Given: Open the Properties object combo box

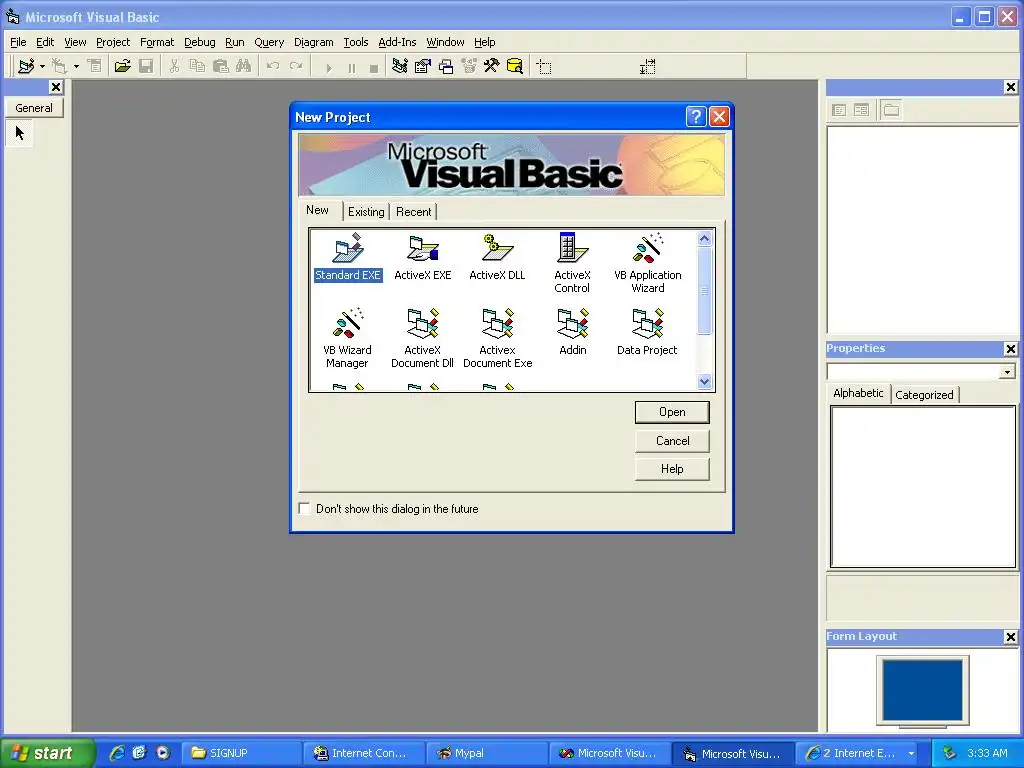Looking at the screenshot, I should coord(921,372).
